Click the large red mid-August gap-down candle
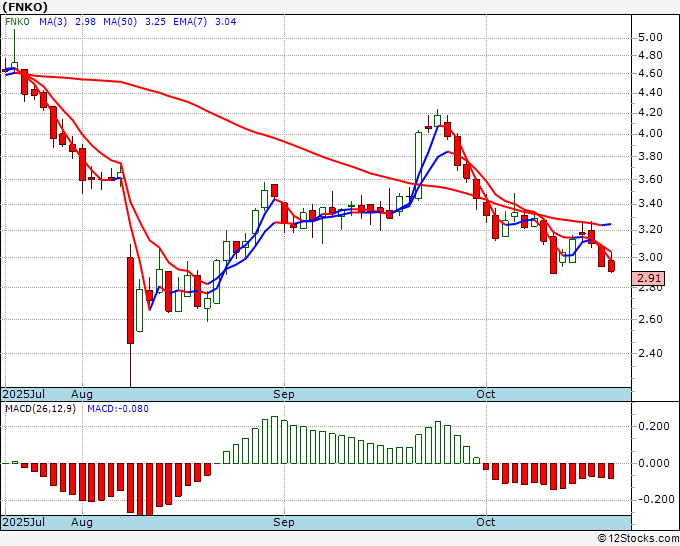Viewport: 680px width, 546px height. point(130,300)
